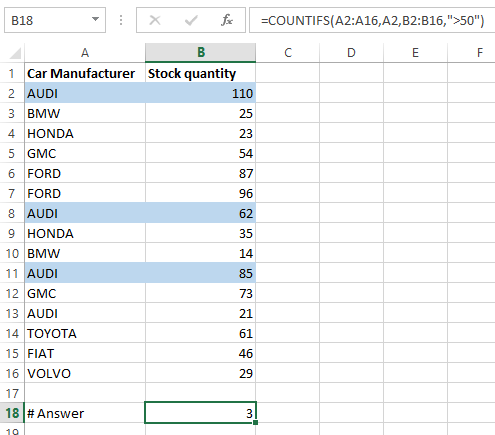Select cell with value 73
The height and width of the screenshot is (435, 495).
tap(201, 293)
